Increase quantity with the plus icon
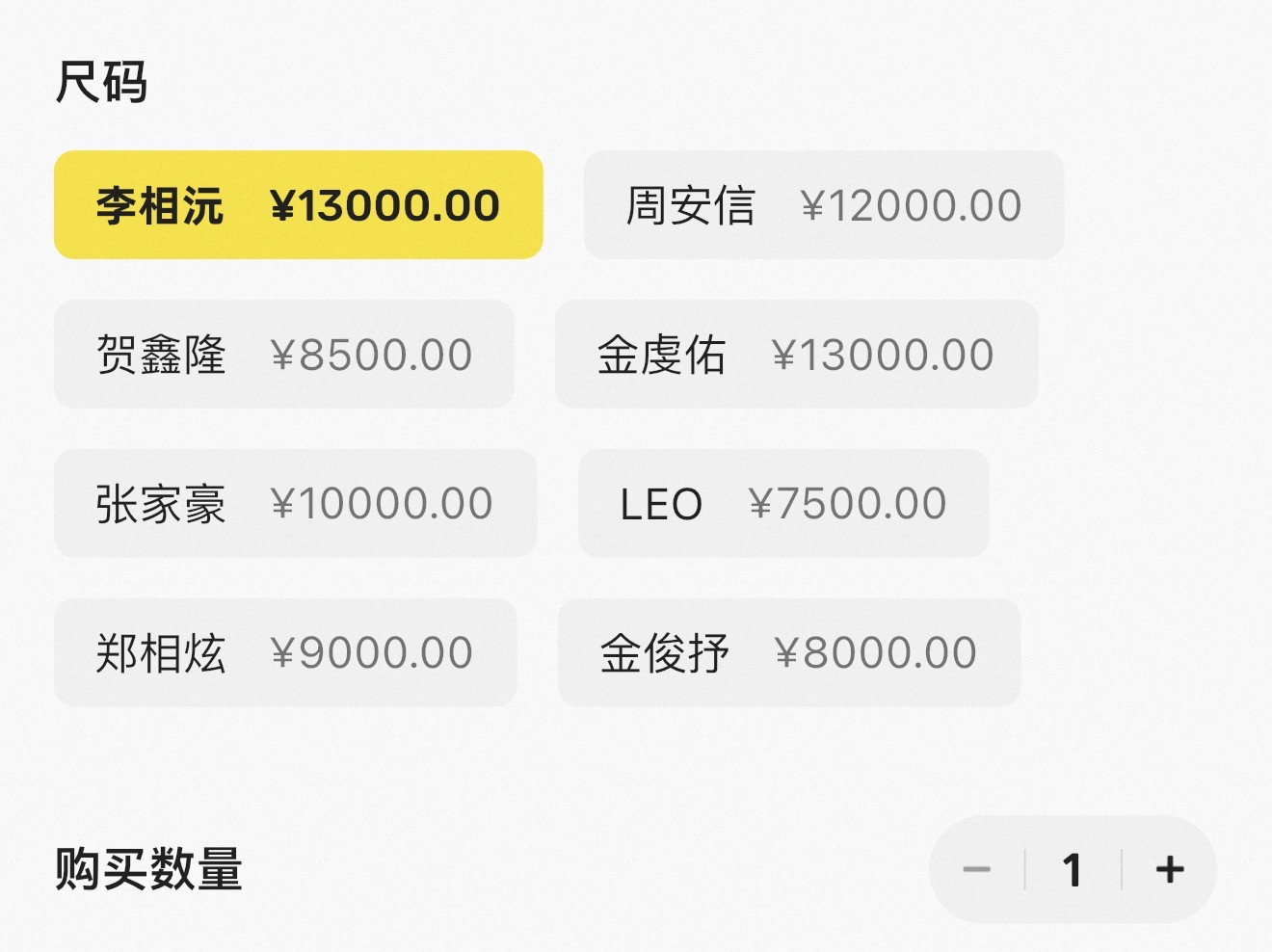This screenshot has height=952, width=1272. tap(1170, 870)
